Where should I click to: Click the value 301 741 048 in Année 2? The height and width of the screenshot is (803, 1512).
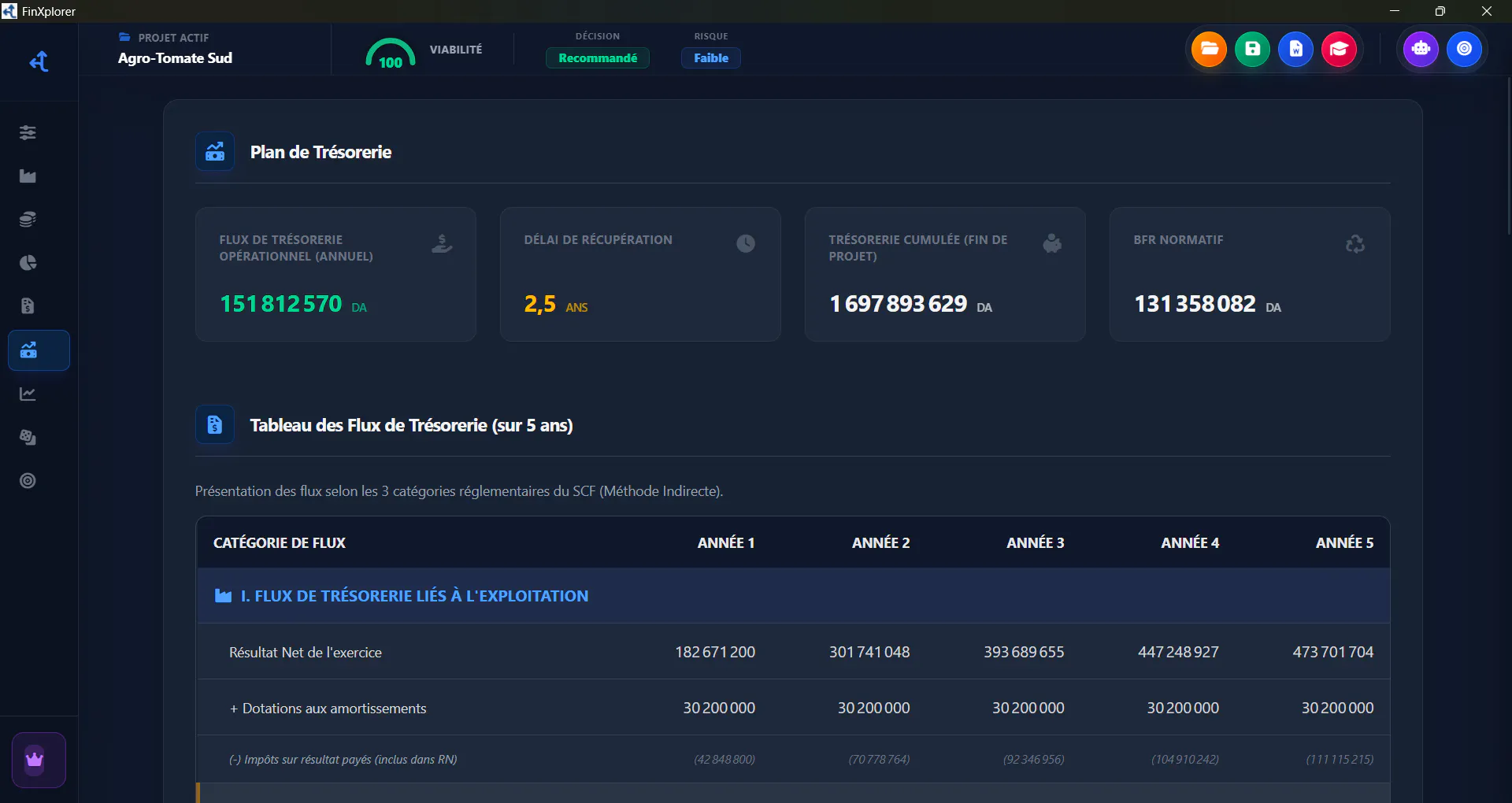click(869, 652)
